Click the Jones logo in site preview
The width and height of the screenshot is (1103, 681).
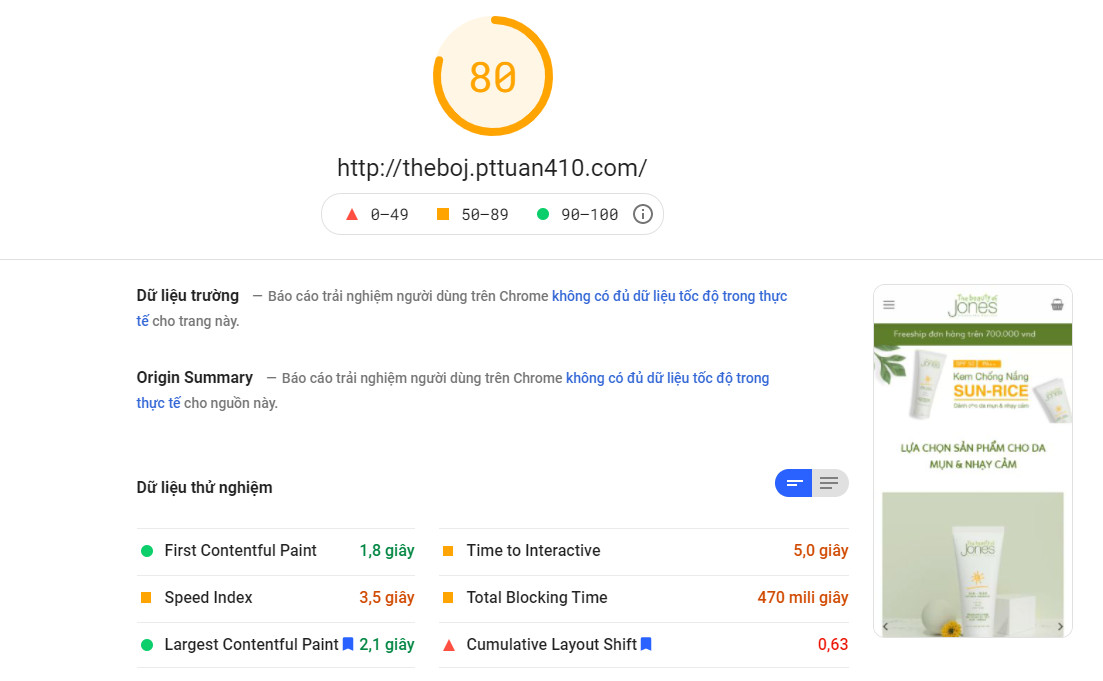pos(972,304)
